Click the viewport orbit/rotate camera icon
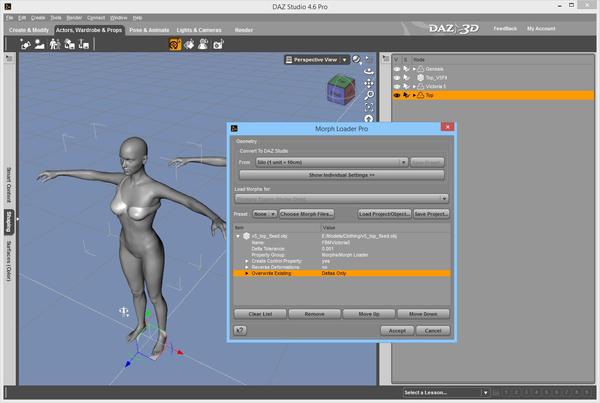 (369, 72)
